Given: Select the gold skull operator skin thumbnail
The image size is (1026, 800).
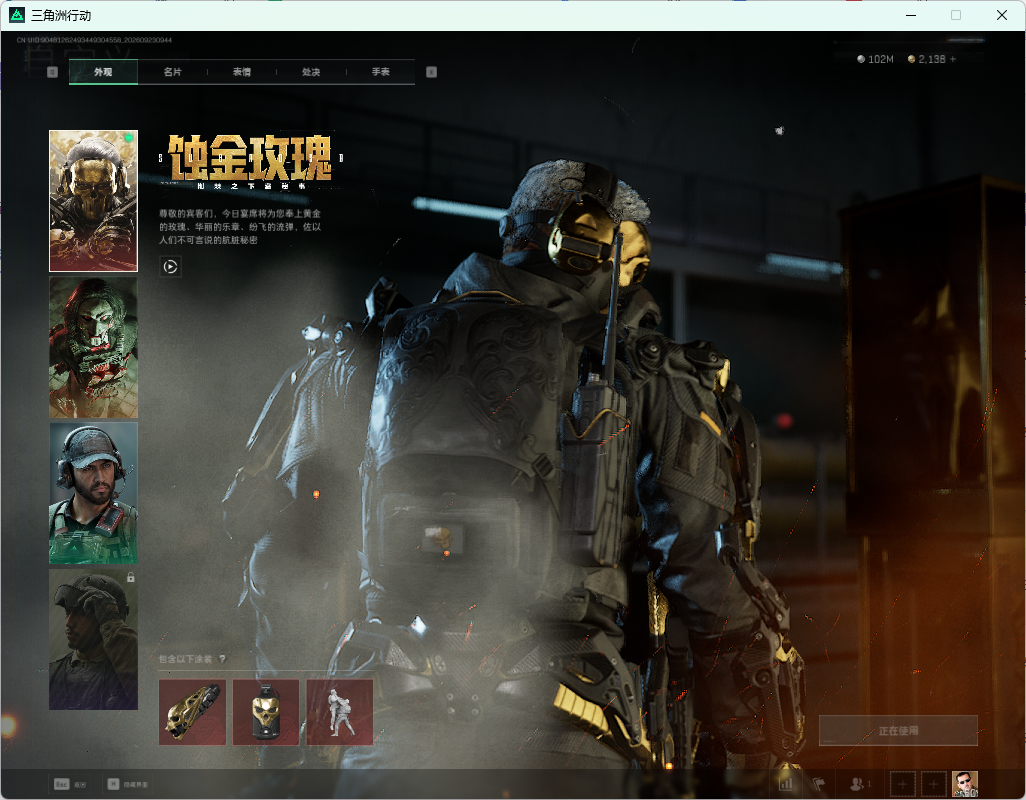Looking at the screenshot, I should pyautogui.click(x=94, y=201).
